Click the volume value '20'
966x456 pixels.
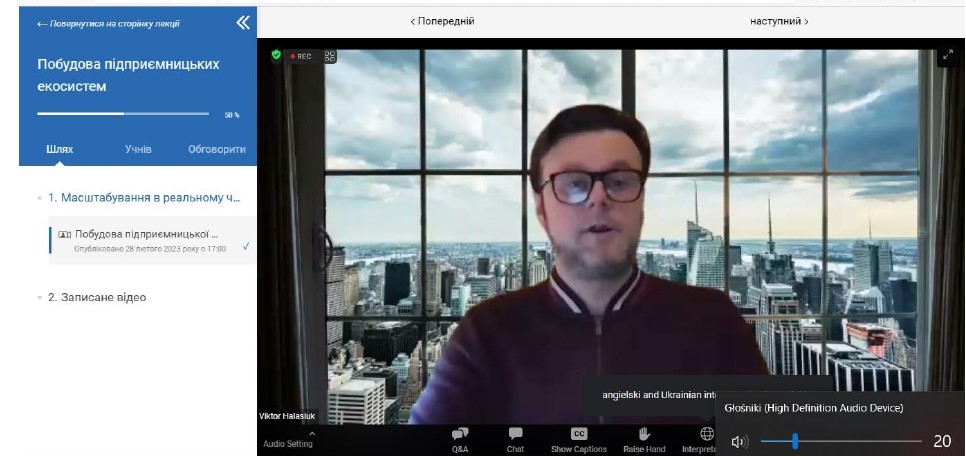(x=942, y=441)
